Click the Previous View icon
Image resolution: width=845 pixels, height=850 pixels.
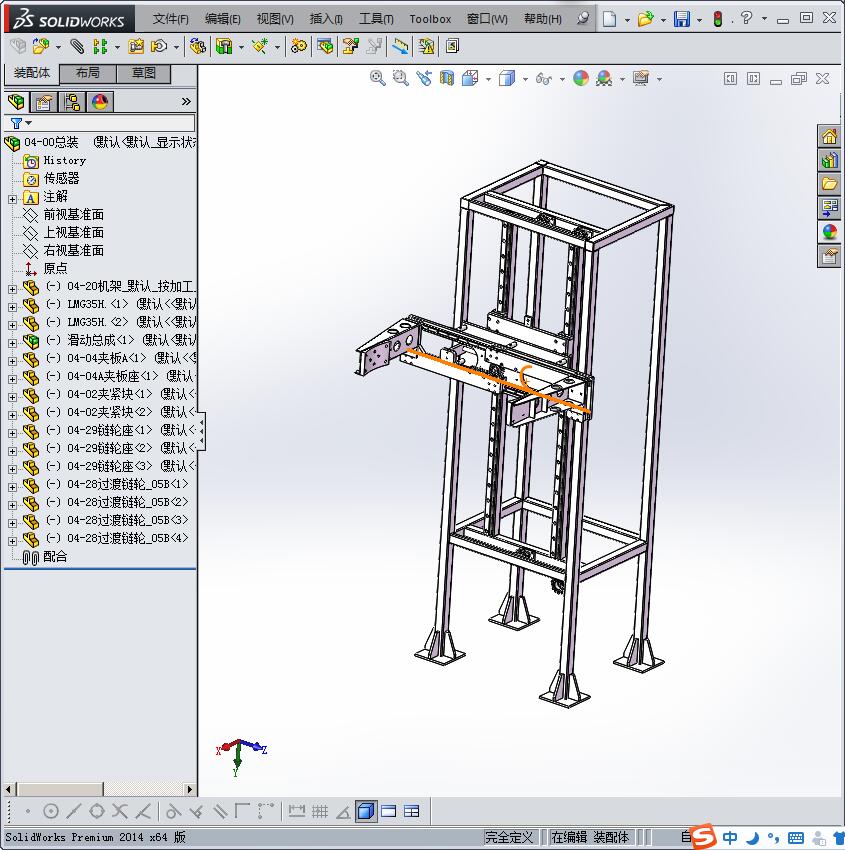coord(424,79)
